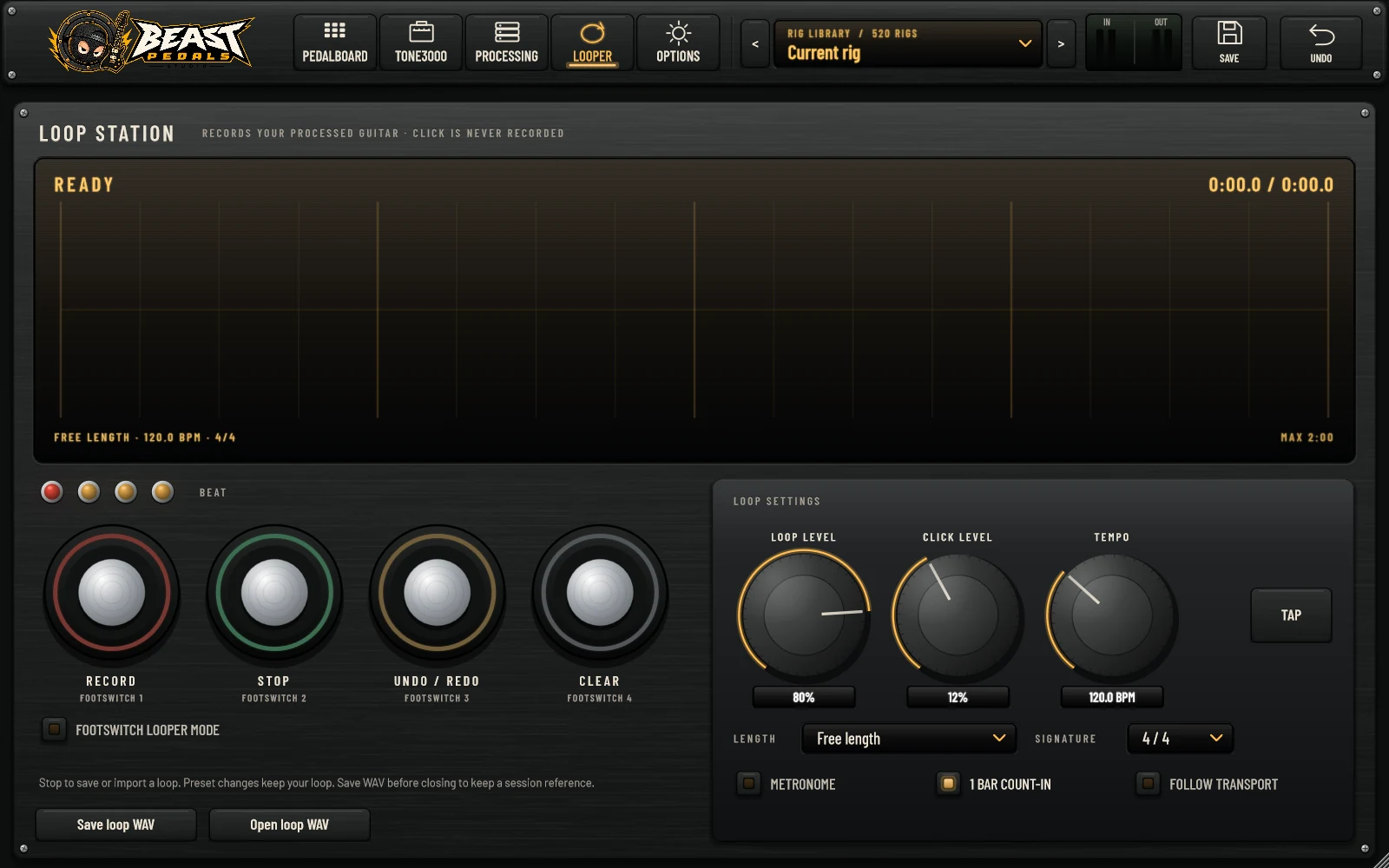Enable Follow Transport checkbox
1389x868 pixels.
coord(1148,783)
